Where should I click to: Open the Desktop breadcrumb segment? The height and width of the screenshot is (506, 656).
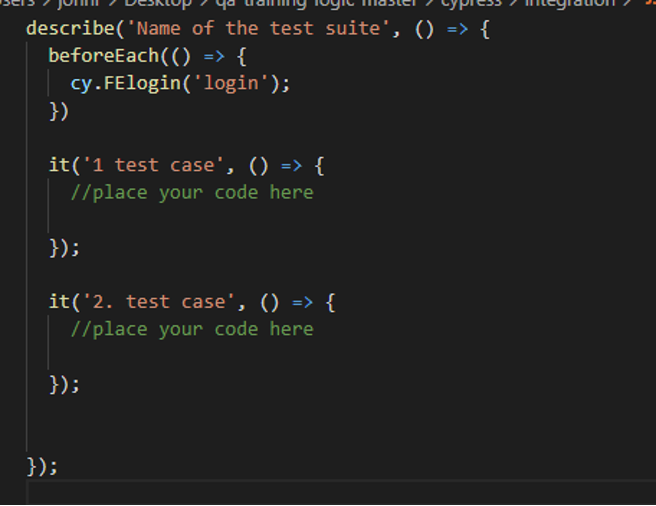point(158,3)
